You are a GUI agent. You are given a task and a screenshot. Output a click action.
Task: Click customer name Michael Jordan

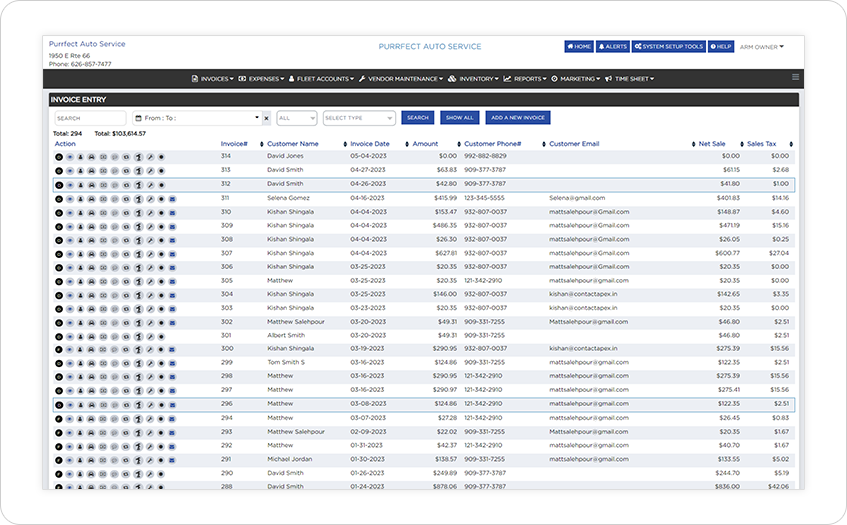pos(290,460)
